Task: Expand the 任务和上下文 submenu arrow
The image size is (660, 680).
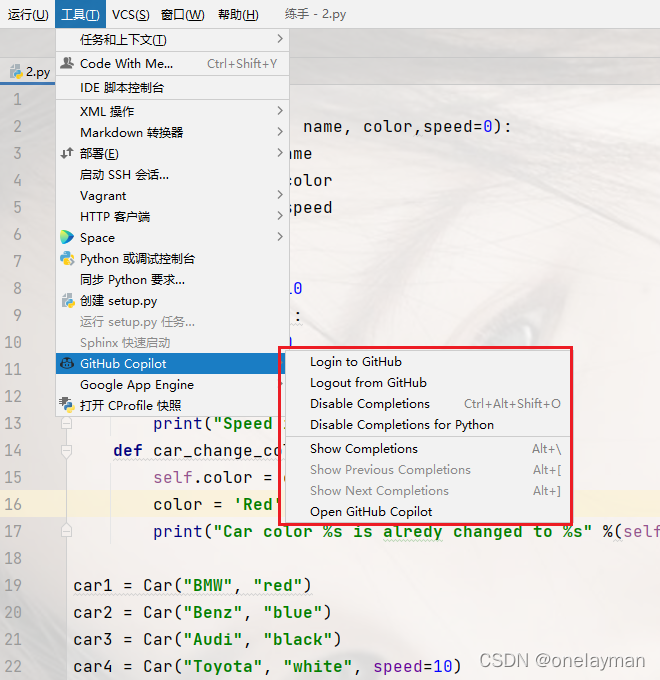Action: pos(280,39)
